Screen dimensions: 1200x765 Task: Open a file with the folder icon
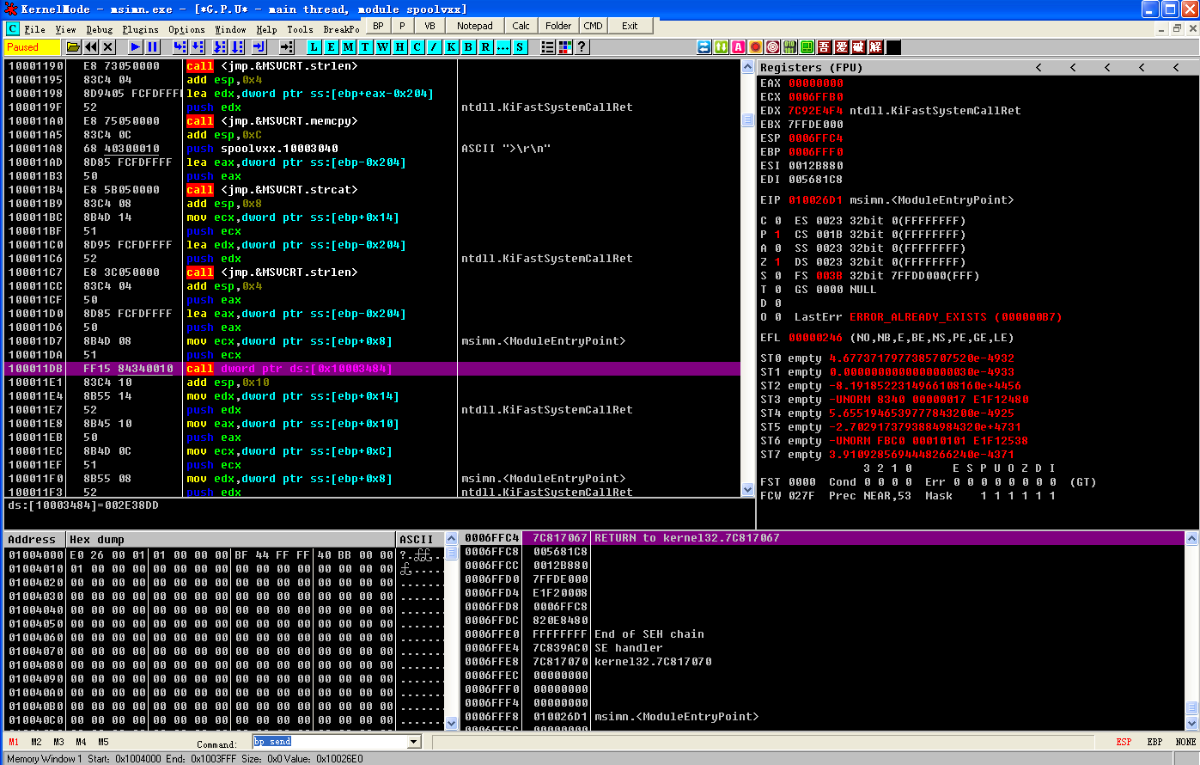[73, 47]
